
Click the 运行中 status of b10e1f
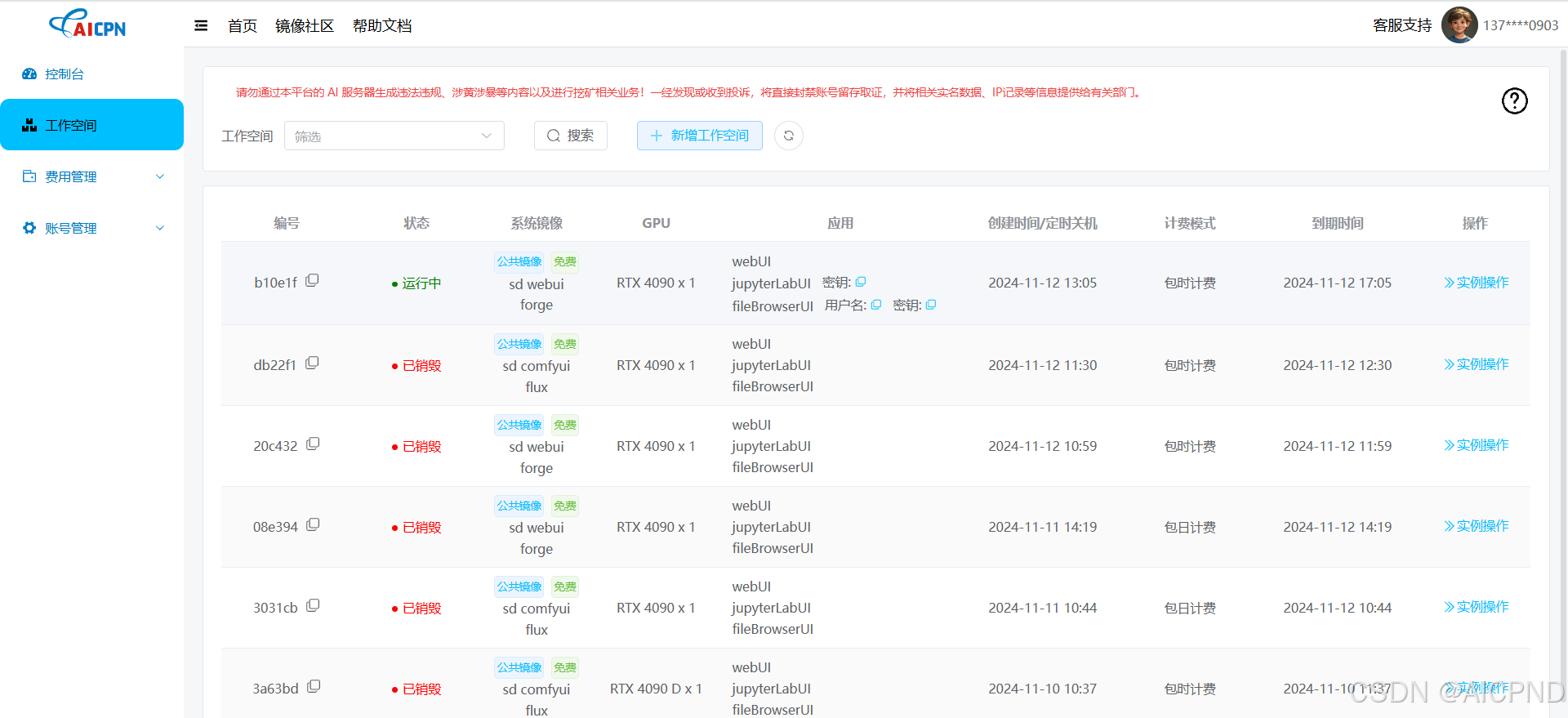pyautogui.click(x=416, y=283)
